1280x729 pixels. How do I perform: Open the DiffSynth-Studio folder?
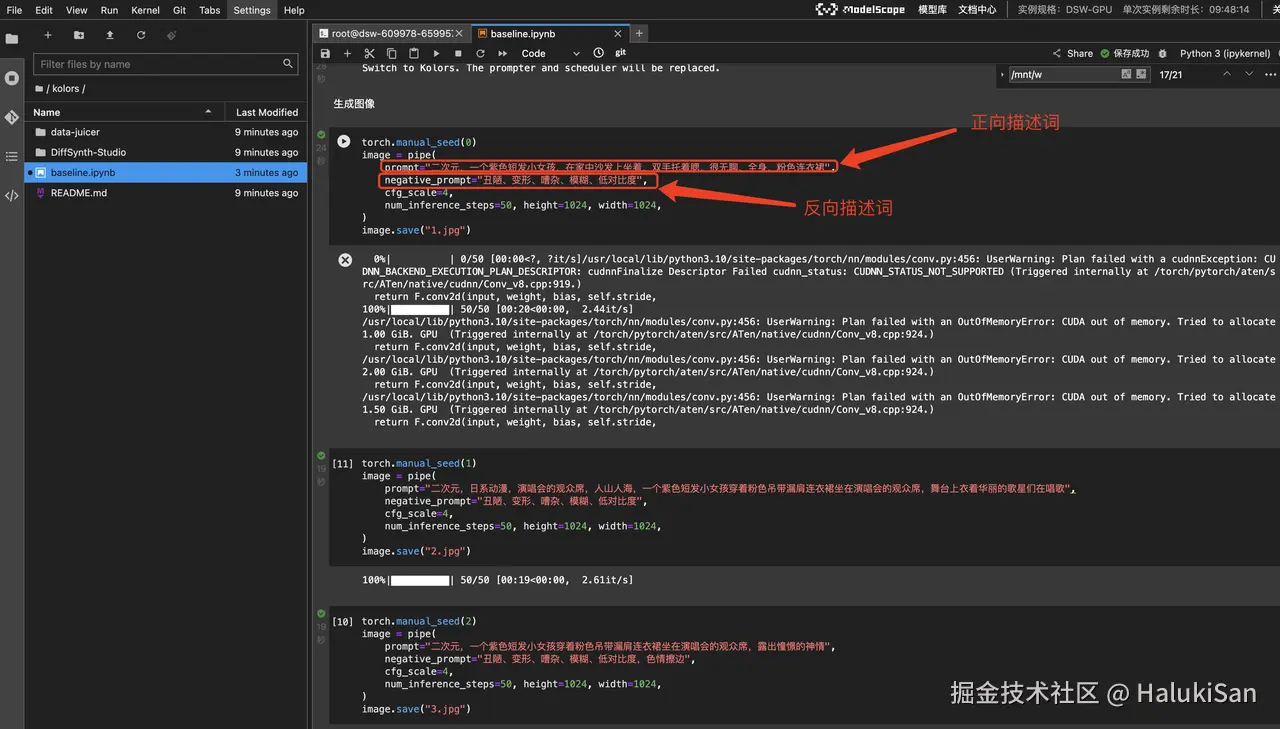(88, 152)
